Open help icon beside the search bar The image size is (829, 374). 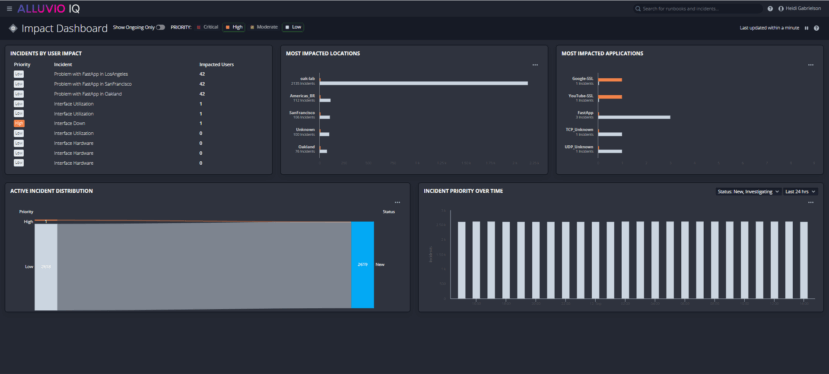(x=770, y=8)
